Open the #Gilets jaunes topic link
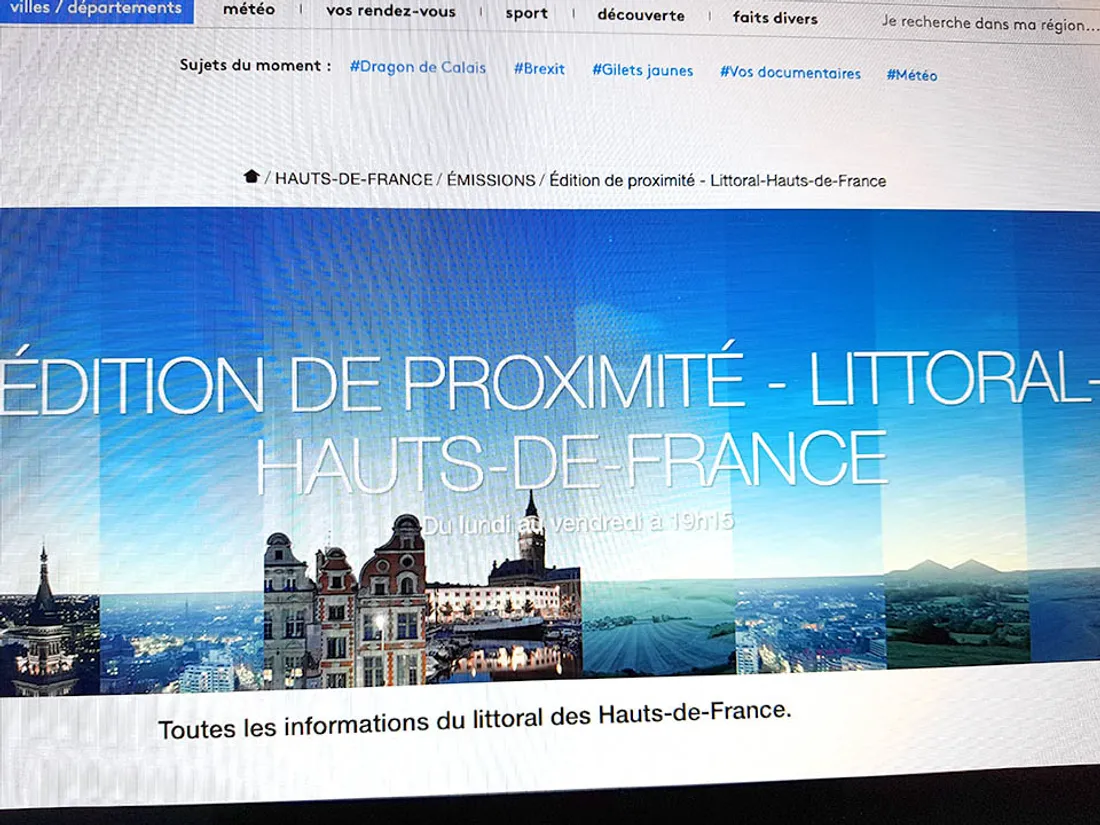Image resolution: width=1100 pixels, height=825 pixels. [x=642, y=71]
